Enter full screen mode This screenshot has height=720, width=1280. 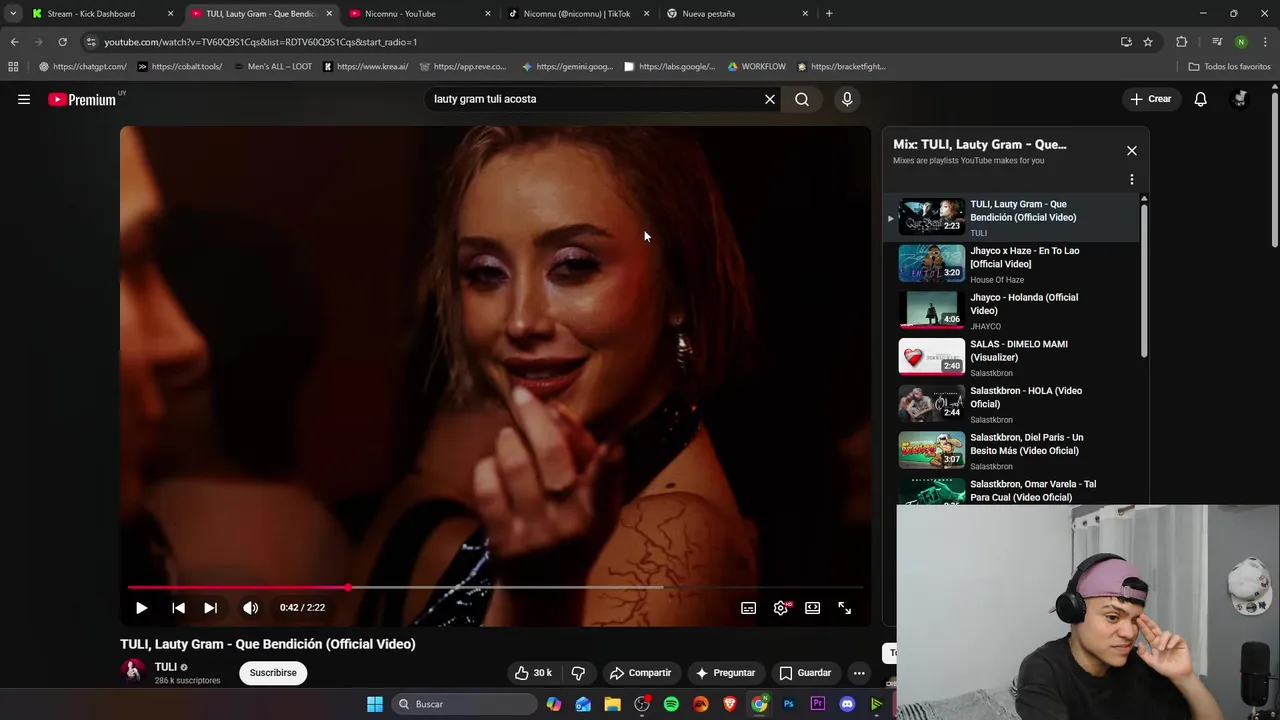(845, 607)
